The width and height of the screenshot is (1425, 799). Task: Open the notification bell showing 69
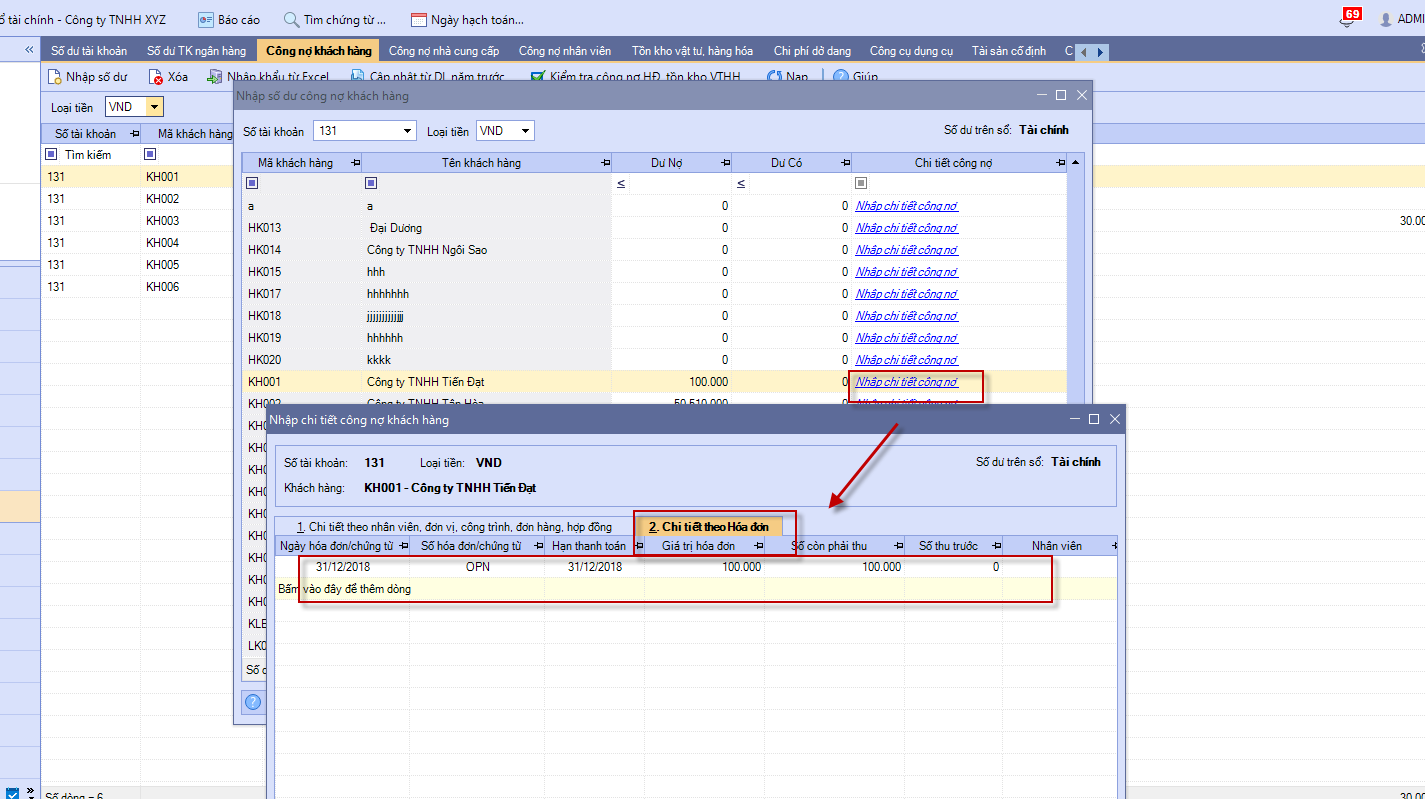point(1349,18)
